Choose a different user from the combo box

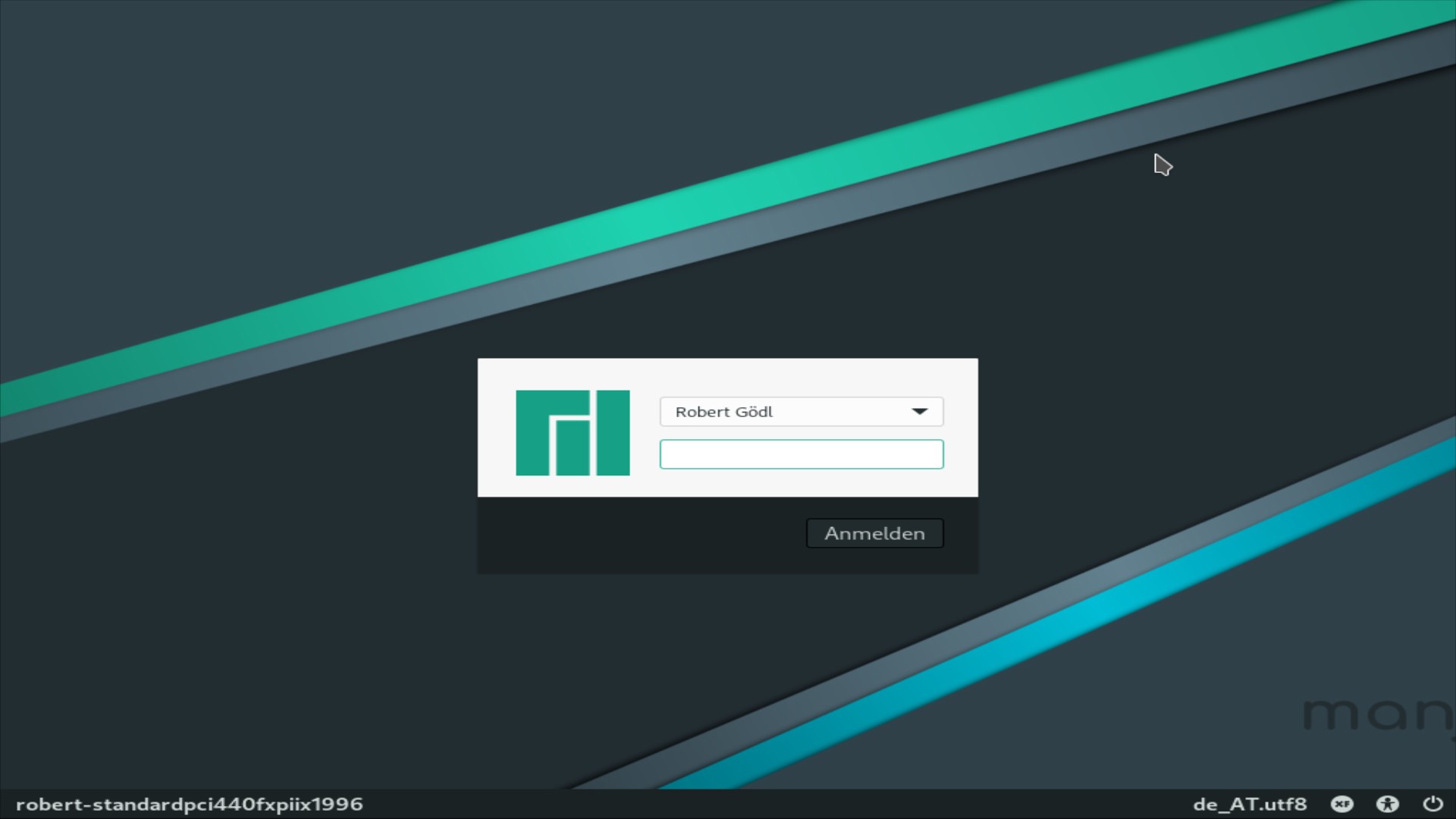tap(802, 411)
